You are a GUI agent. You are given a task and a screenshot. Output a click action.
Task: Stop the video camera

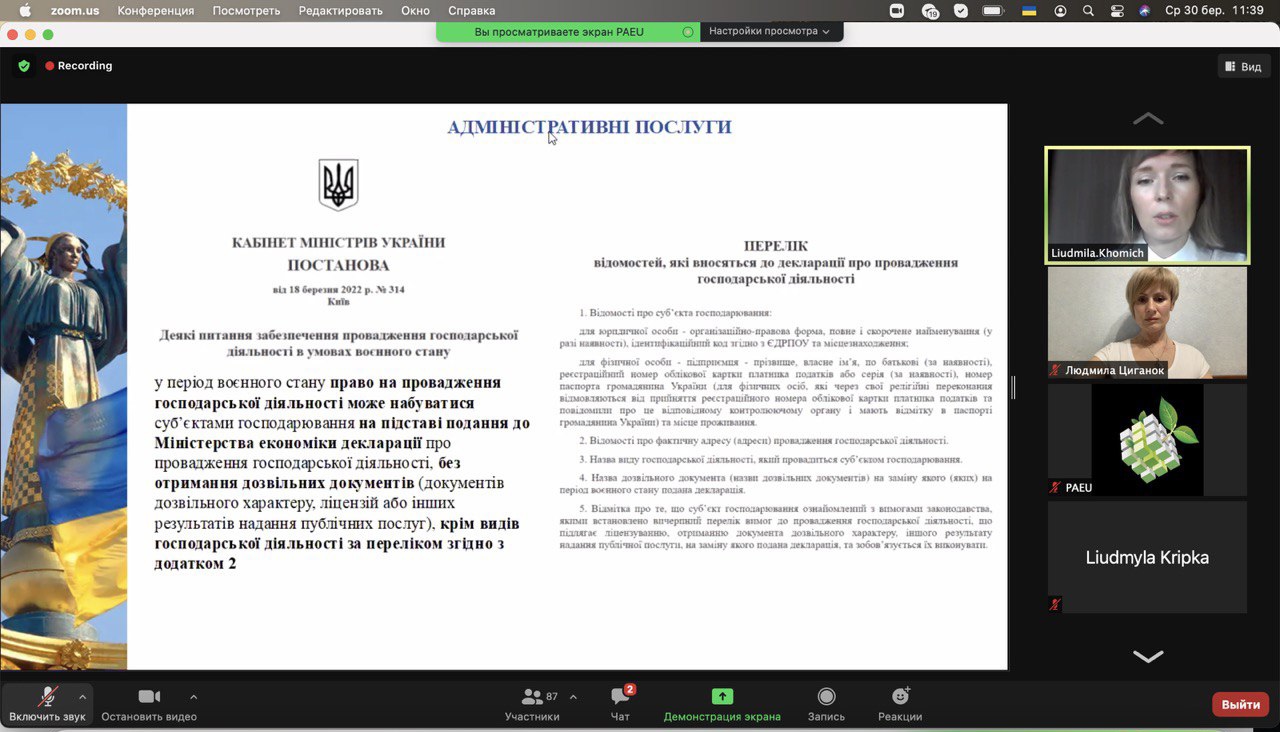pyautogui.click(x=149, y=697)
